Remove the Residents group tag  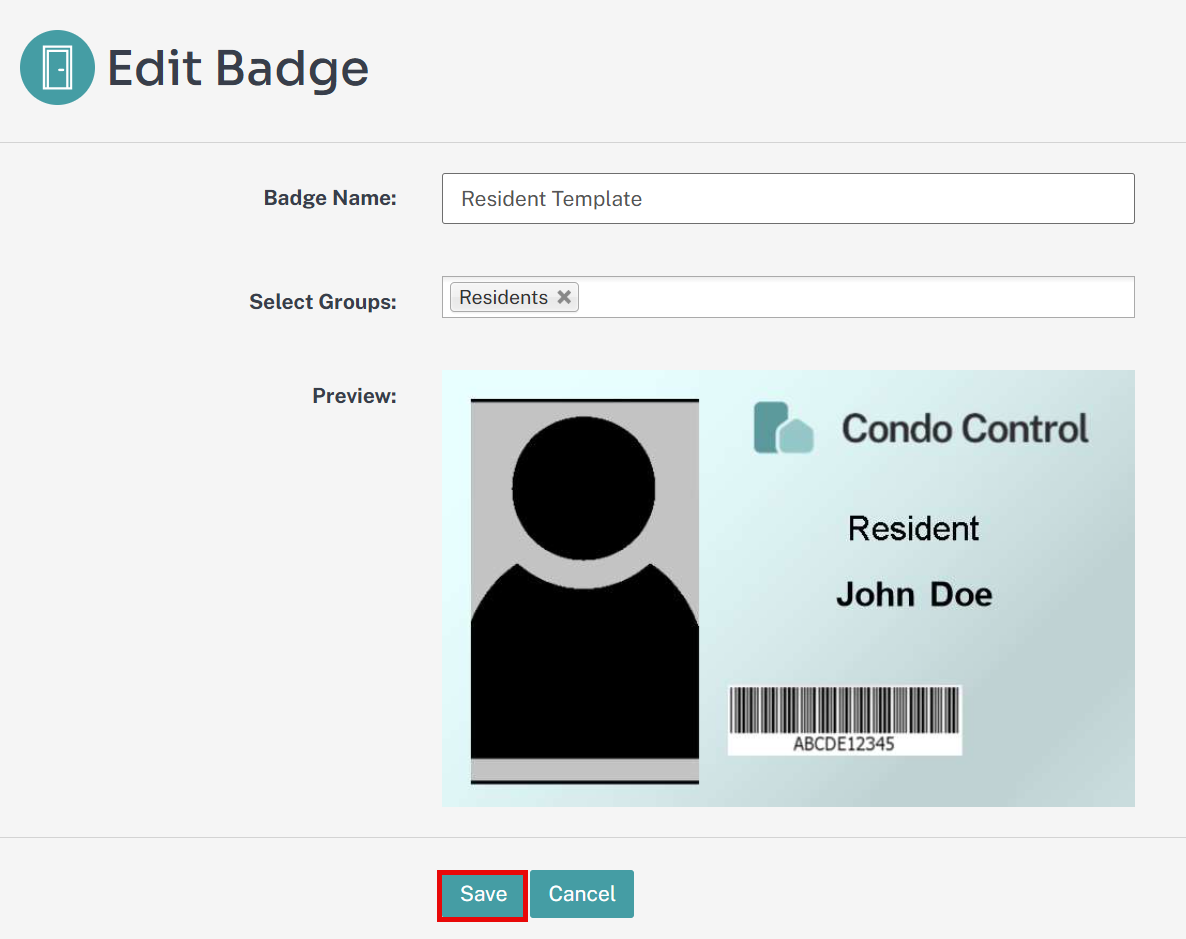[563, 296]
